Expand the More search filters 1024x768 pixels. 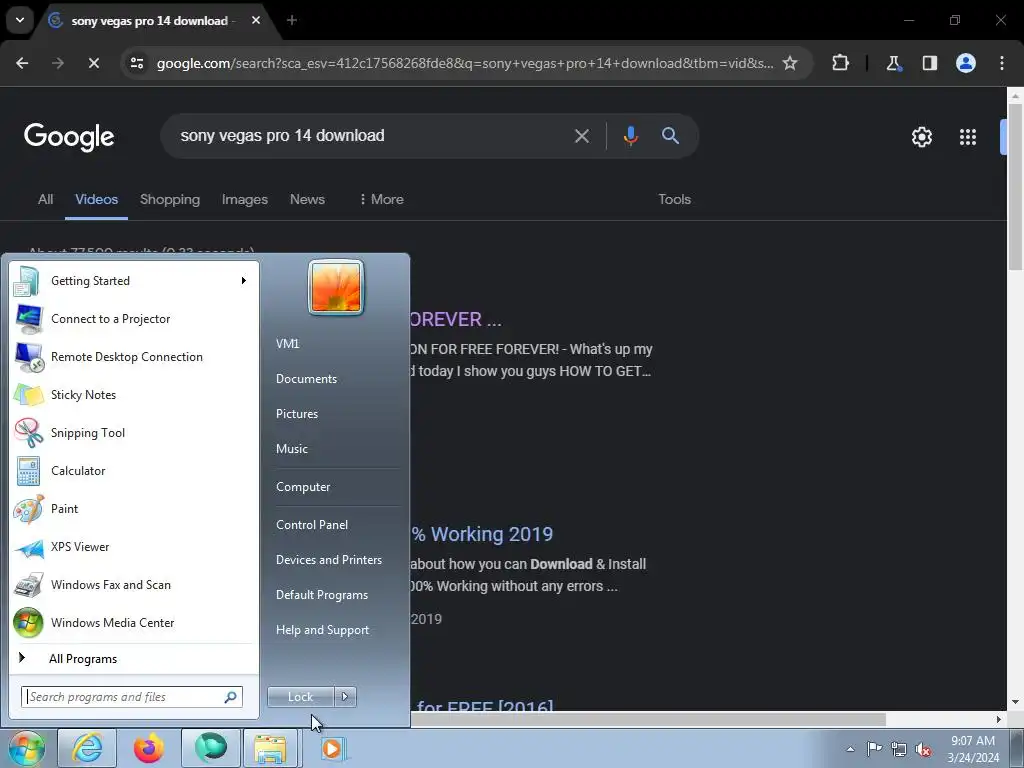pyautogui.click(x=381, y=199)
